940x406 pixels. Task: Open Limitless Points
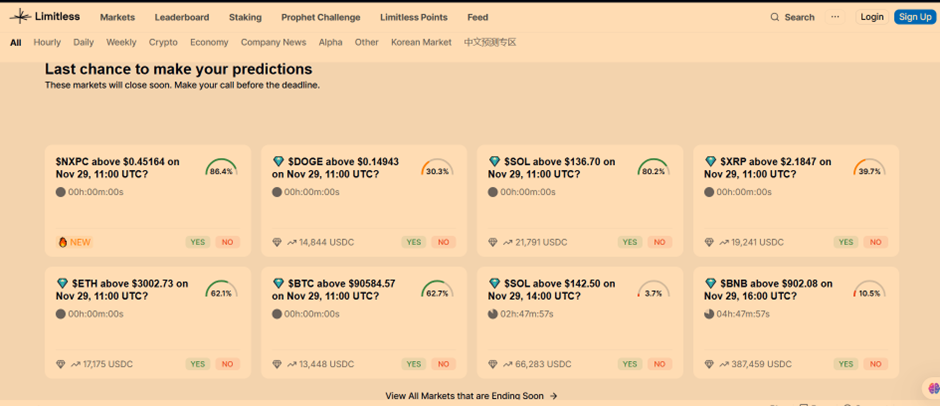coord(414,17)
